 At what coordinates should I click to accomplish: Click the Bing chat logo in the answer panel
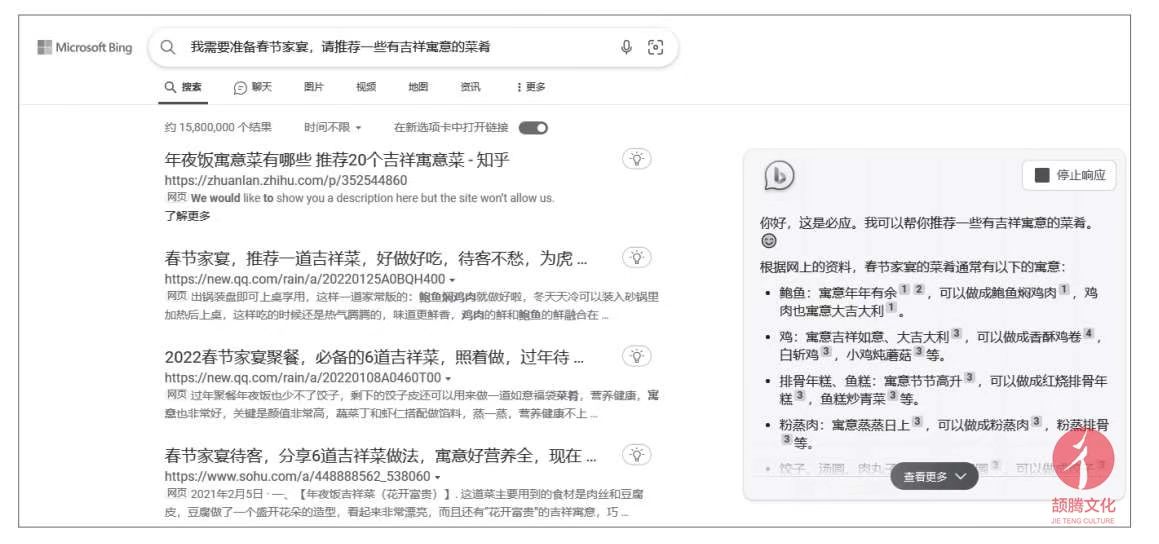tap(779, 176)
